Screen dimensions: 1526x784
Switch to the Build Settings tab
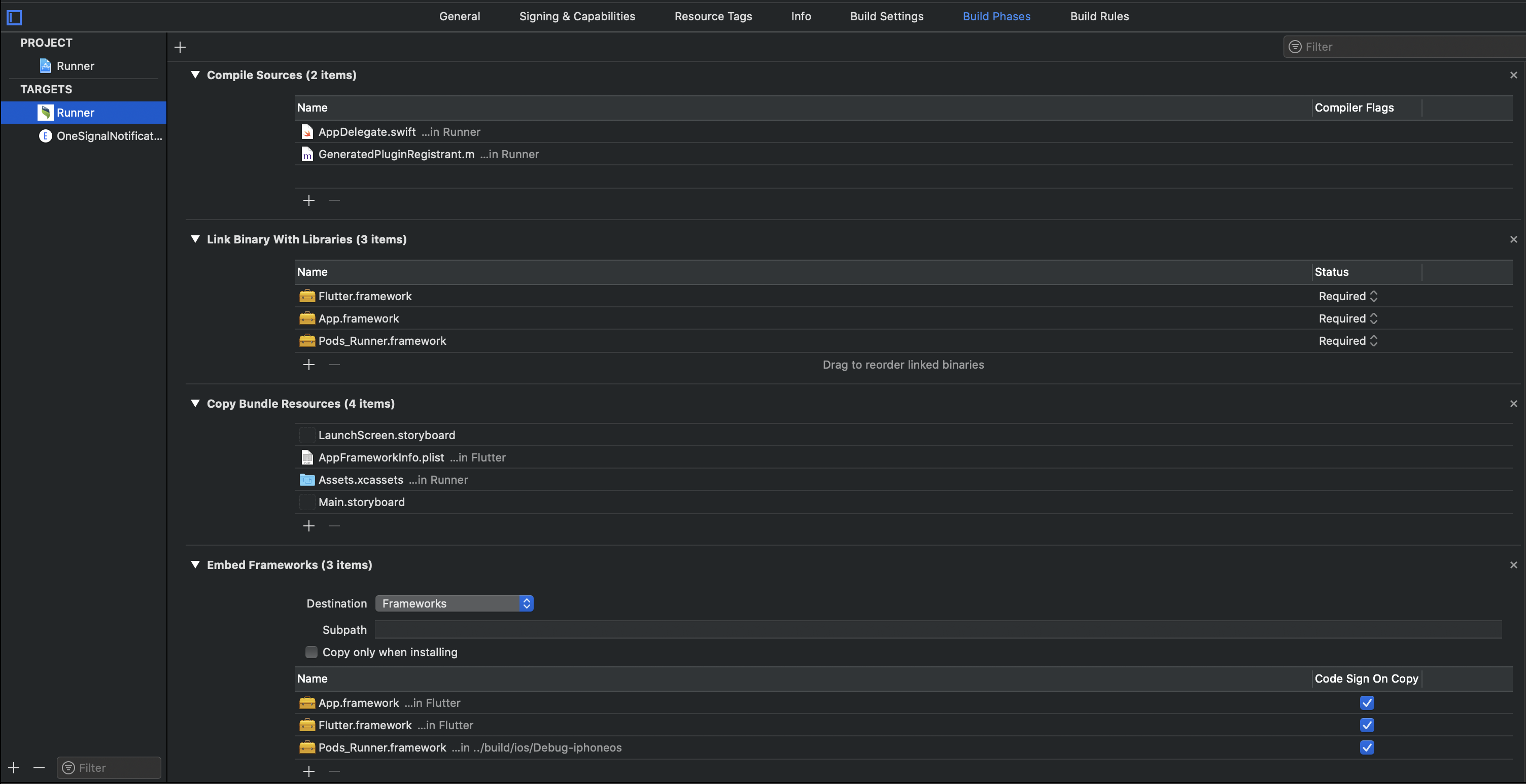pyautogui.click(x=886, y=16)
